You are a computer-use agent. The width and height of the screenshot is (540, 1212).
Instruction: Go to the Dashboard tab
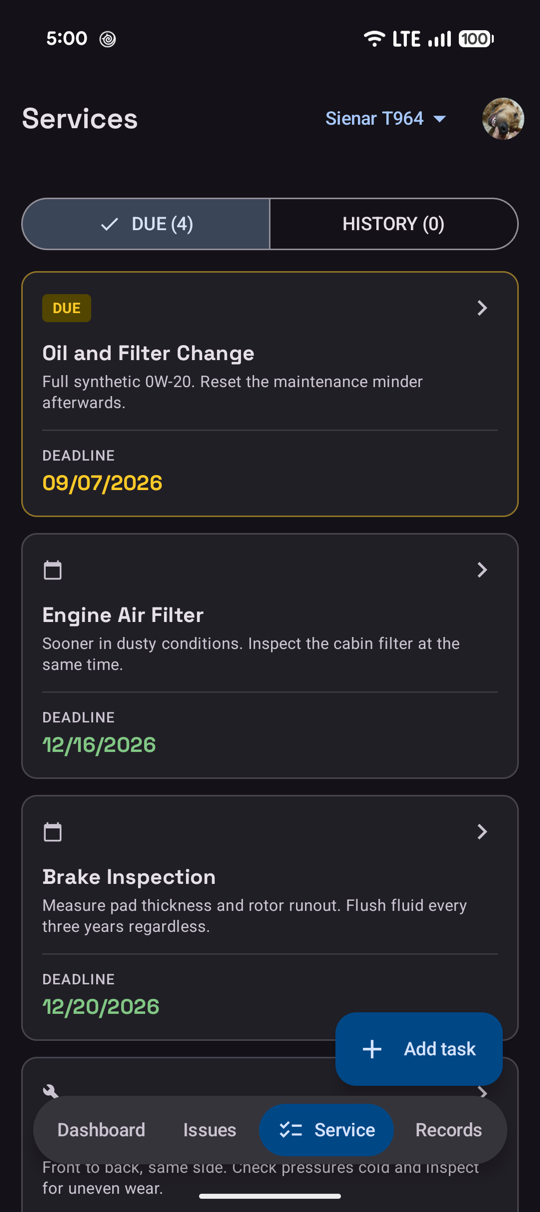(101, 1130)
